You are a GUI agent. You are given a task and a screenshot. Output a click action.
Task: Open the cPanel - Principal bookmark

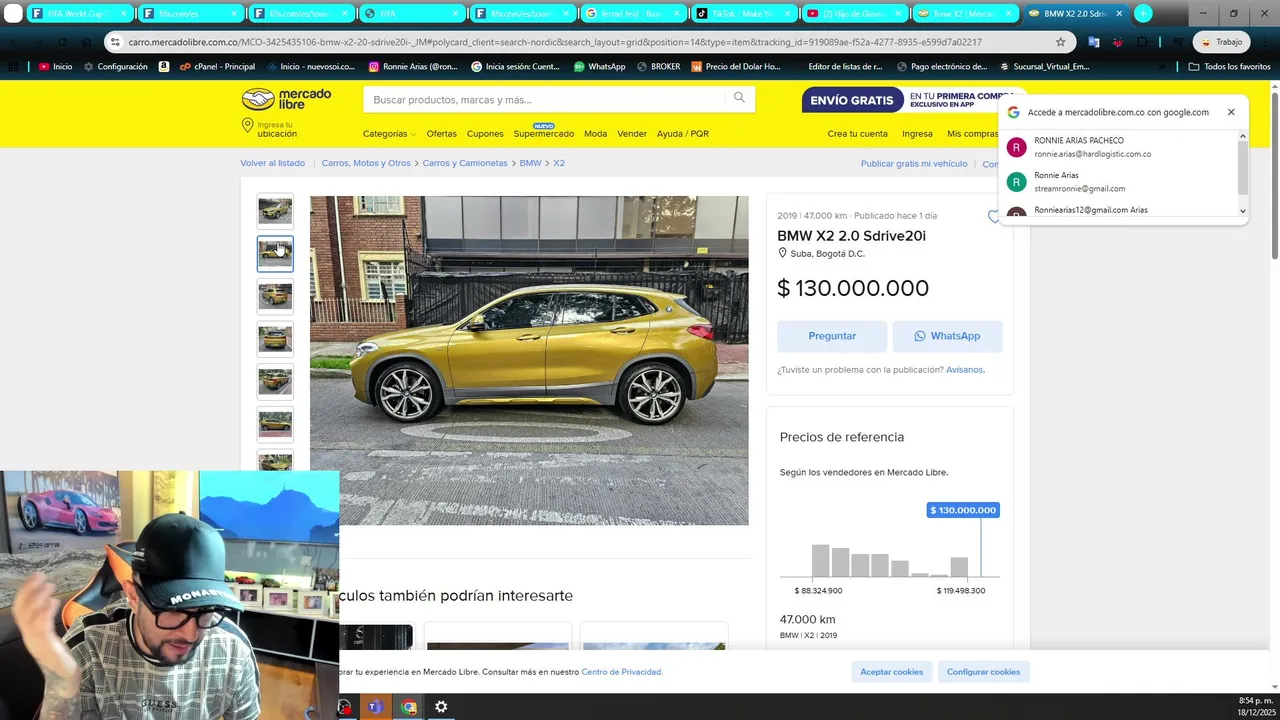(217, 67)
